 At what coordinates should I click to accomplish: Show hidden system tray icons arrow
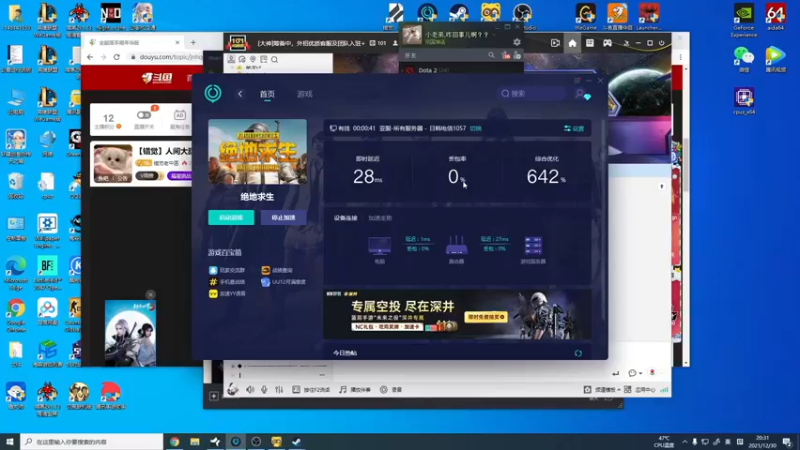point(684,442)
